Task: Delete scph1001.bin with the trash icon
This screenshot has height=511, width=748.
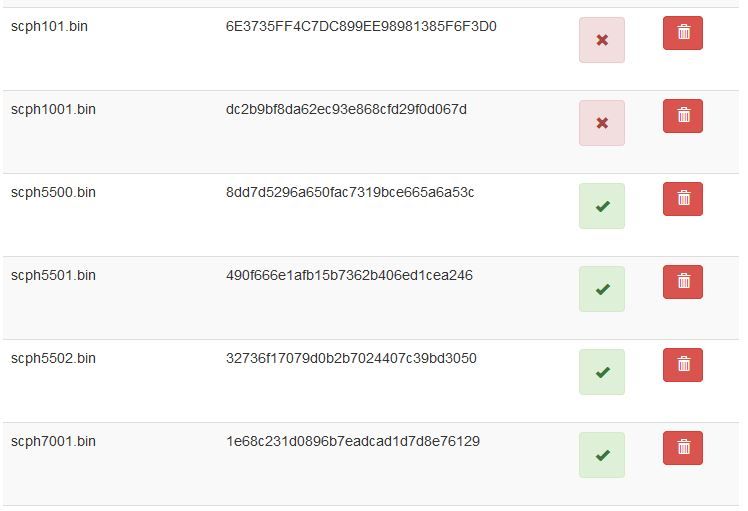Action: tap(682, 116)
